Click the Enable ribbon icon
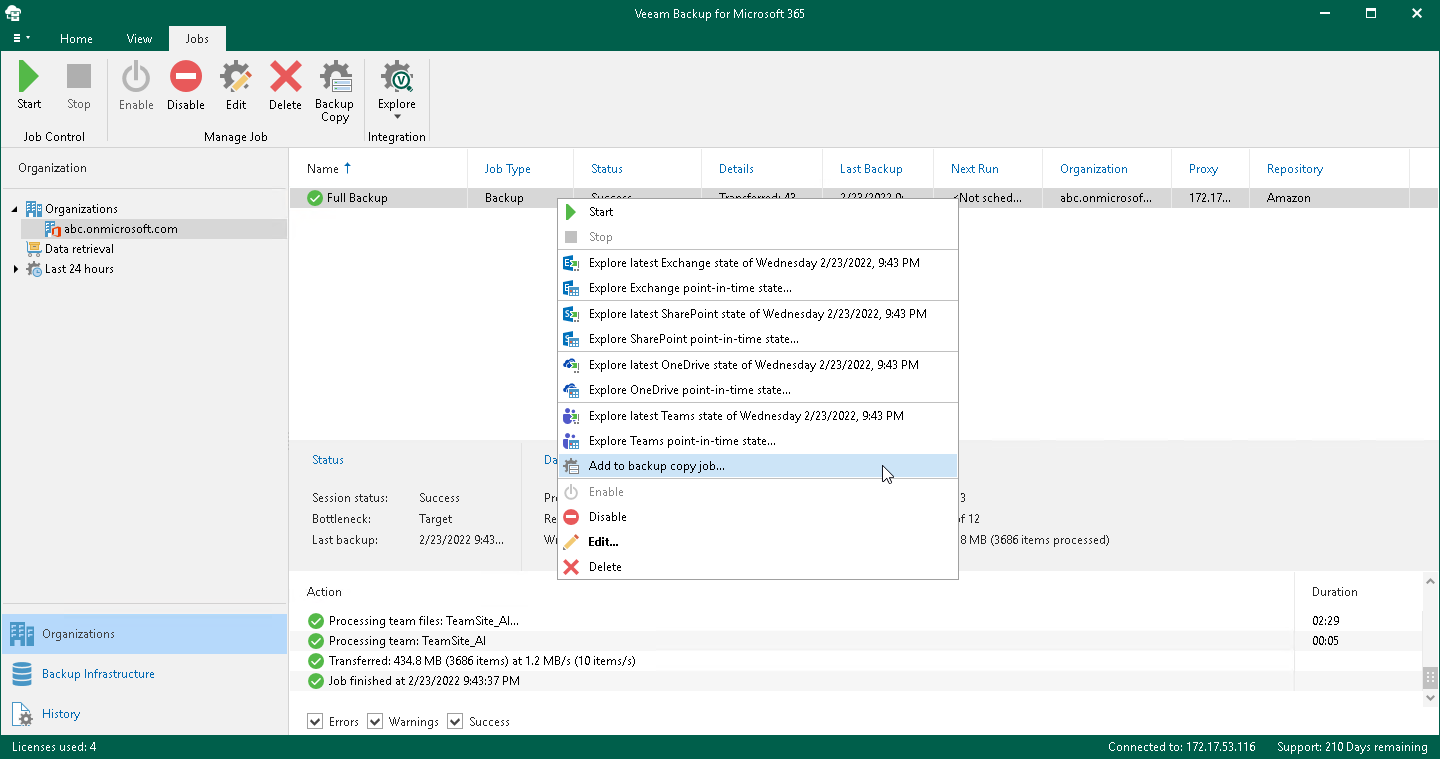Viewport: 1440px width, 759px height. [x=136, y=86]
